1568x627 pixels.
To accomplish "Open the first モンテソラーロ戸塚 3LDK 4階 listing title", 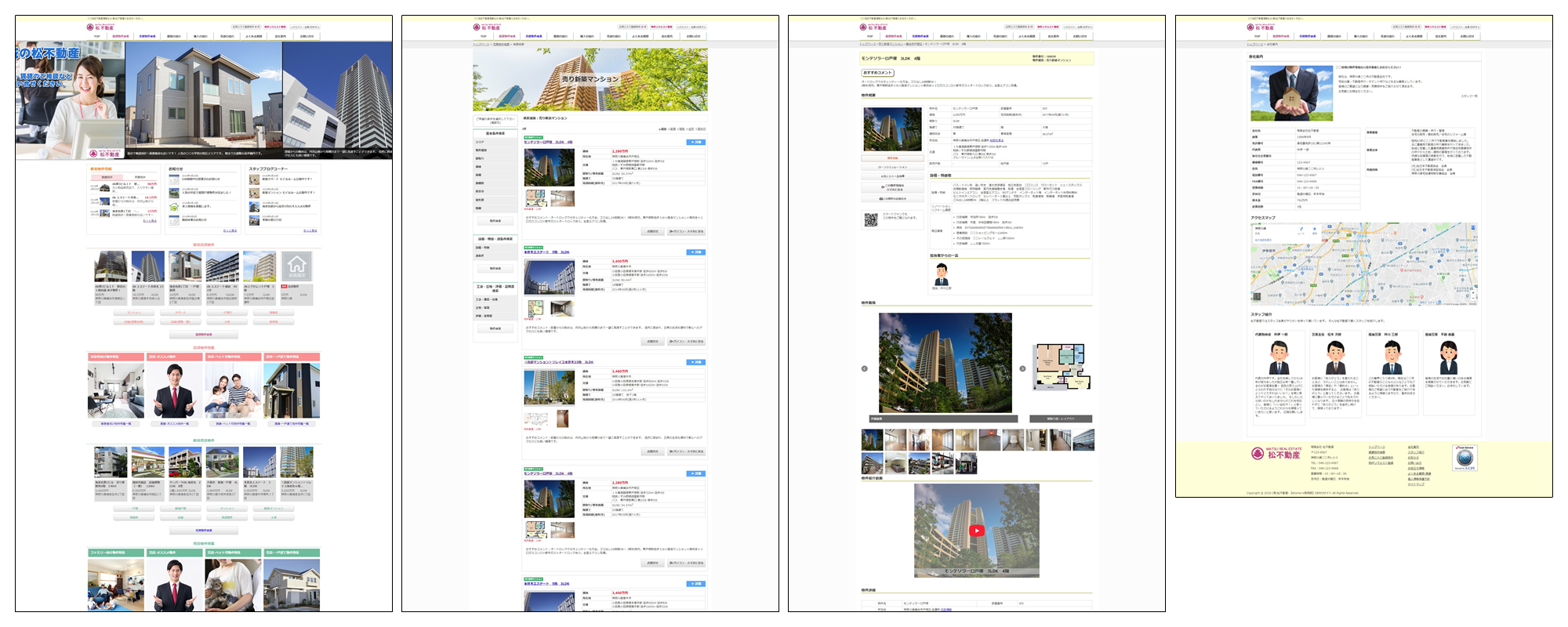I will pos(548,142).
